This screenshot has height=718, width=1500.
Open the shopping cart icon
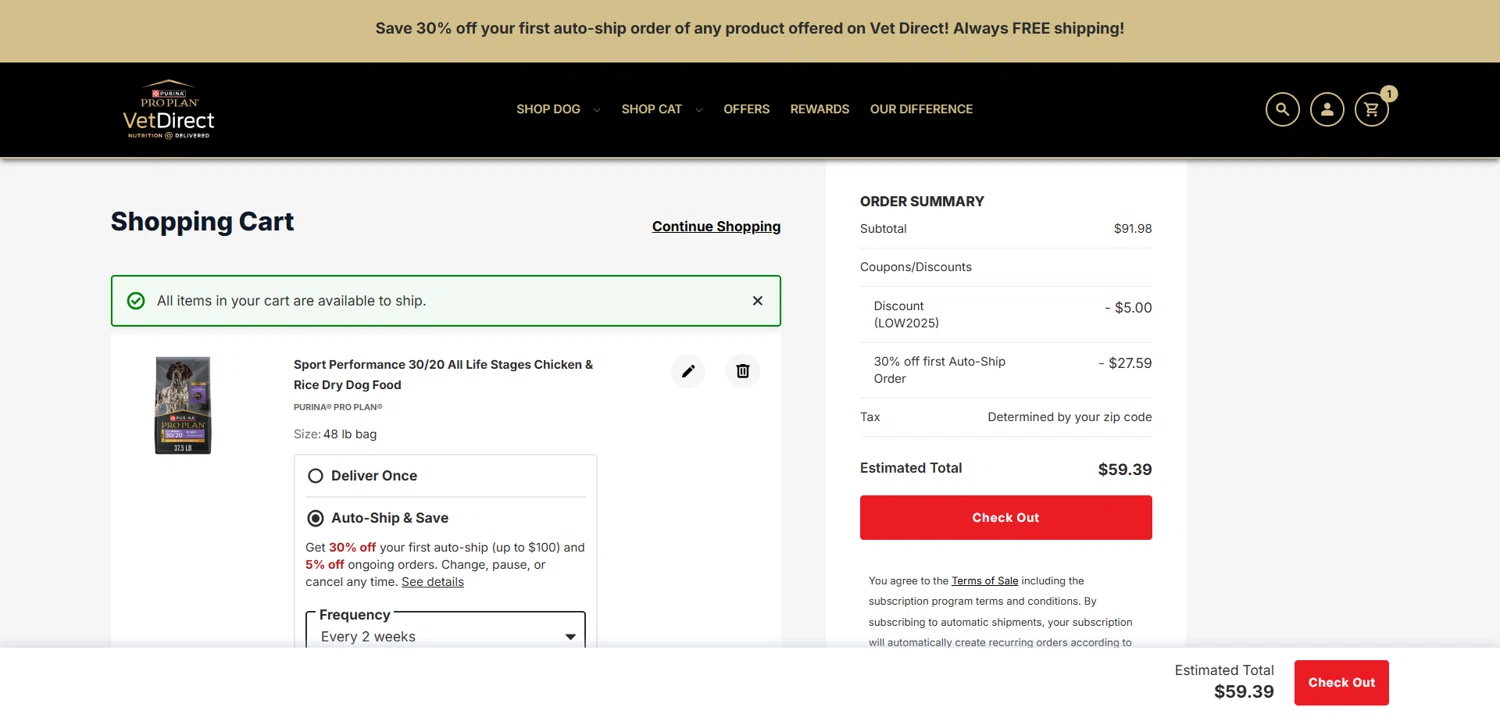point(1372,110)
